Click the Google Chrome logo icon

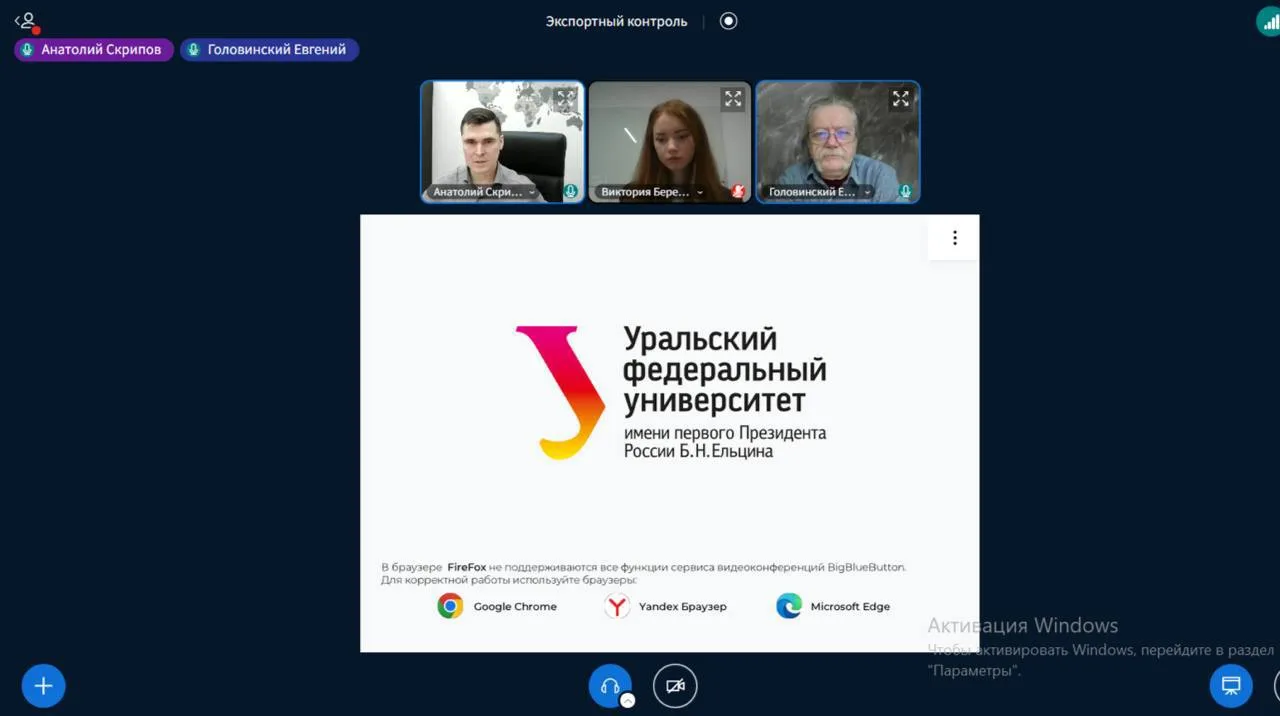click(450, 606)
